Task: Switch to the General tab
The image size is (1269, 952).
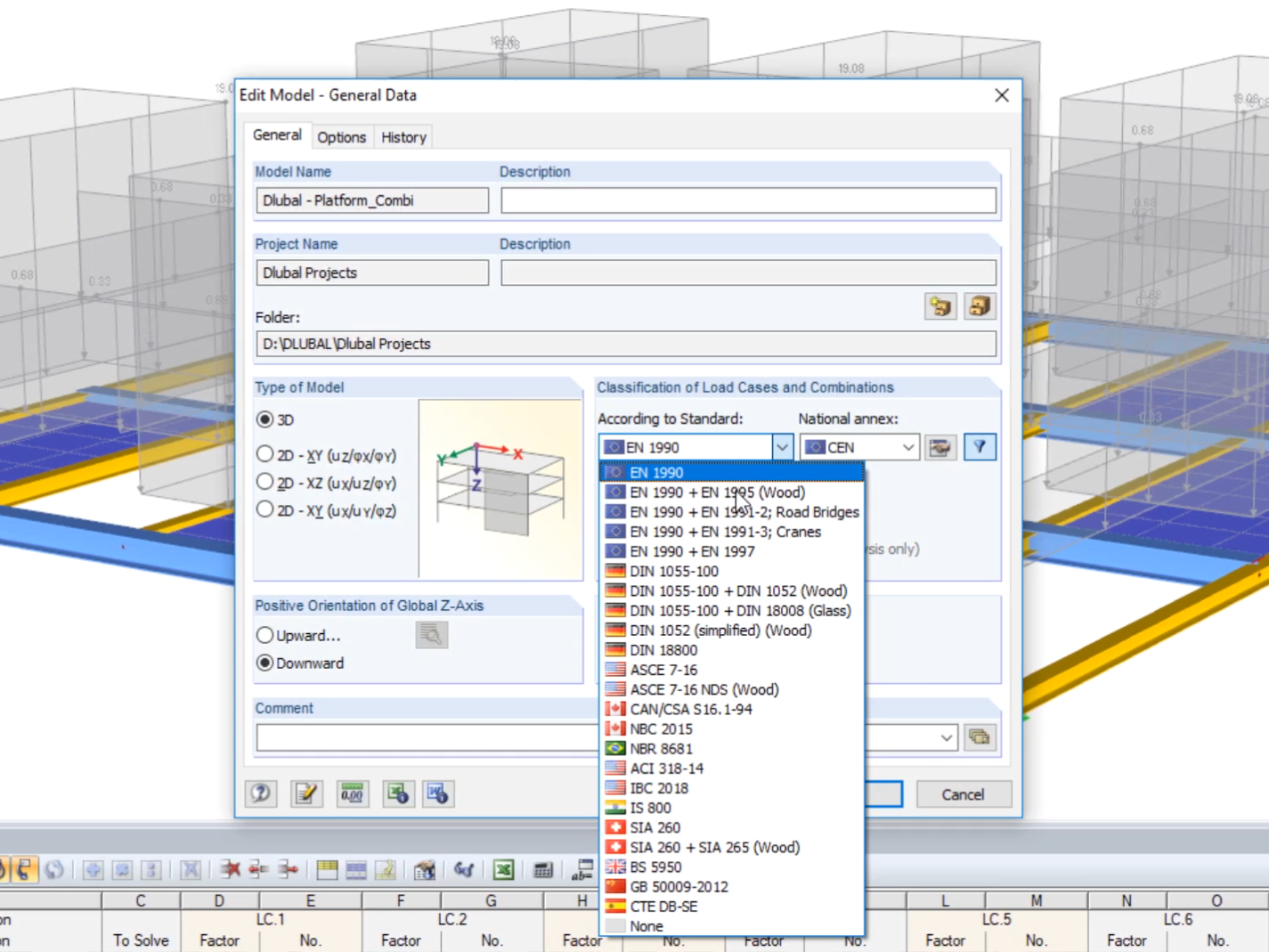Action: pos(277,135)
